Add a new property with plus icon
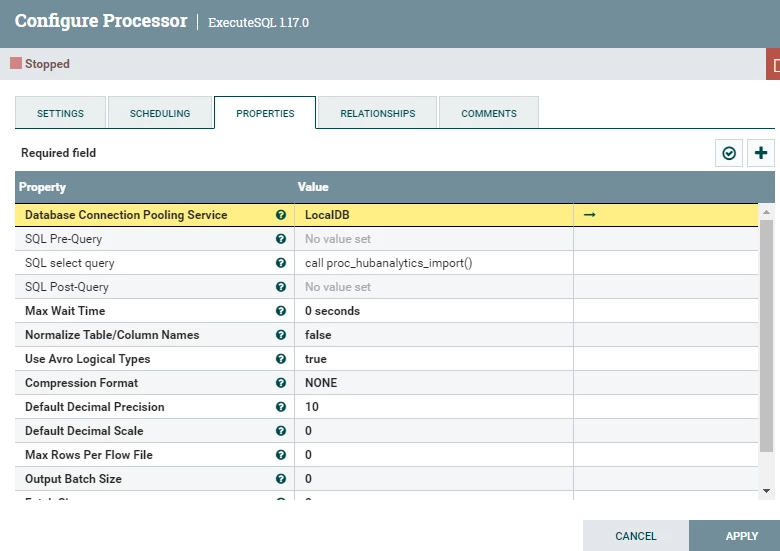 coord(761,153)
